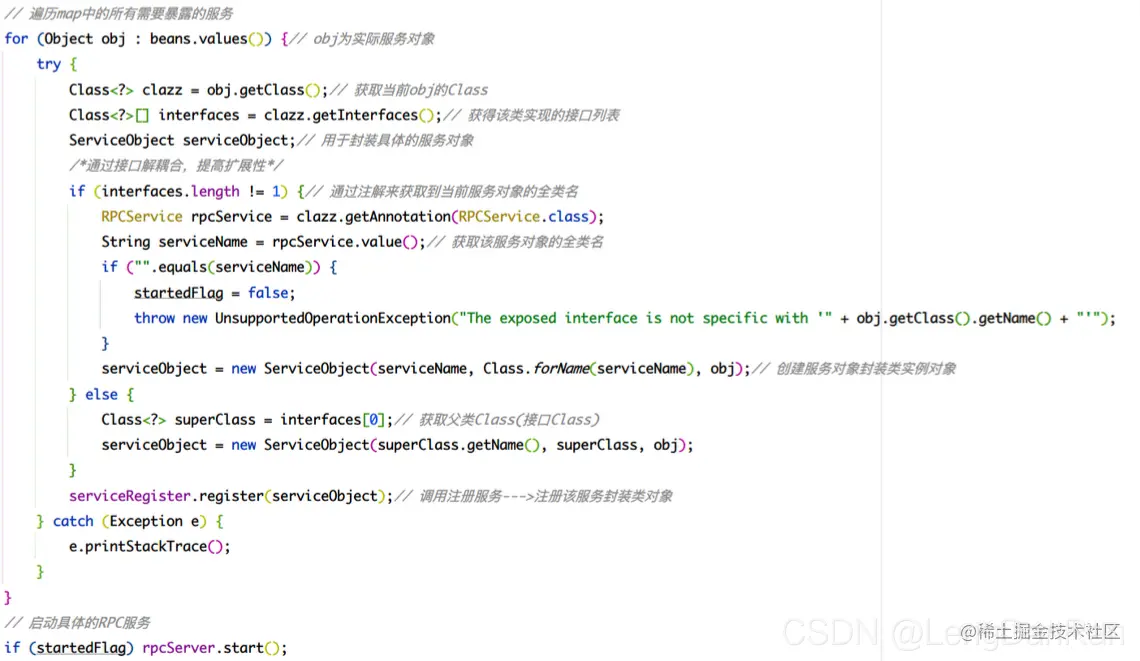Image resolution: width=1140 pixels, height=661 pixels.
Task: Click 'UnsupportedOperationException' class name
Action: 332,318
